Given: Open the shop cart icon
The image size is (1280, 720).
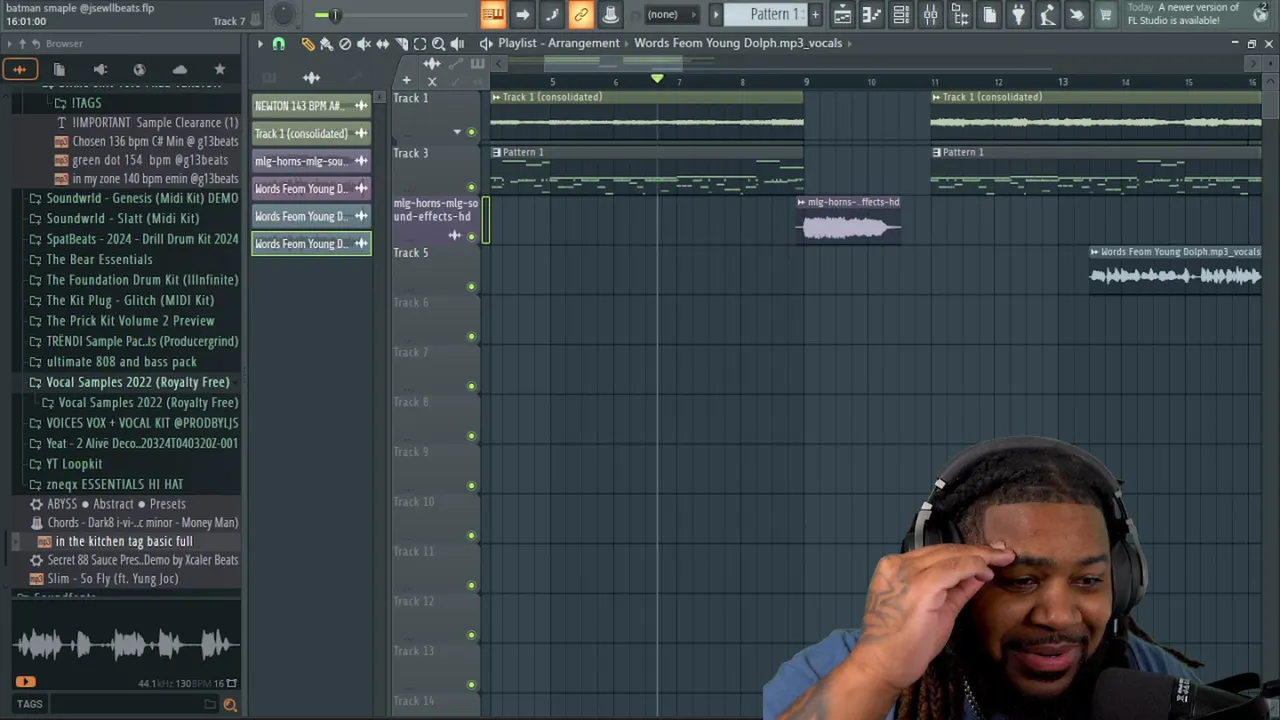Looking at the screenshot, I should (x=1106, y=14).
